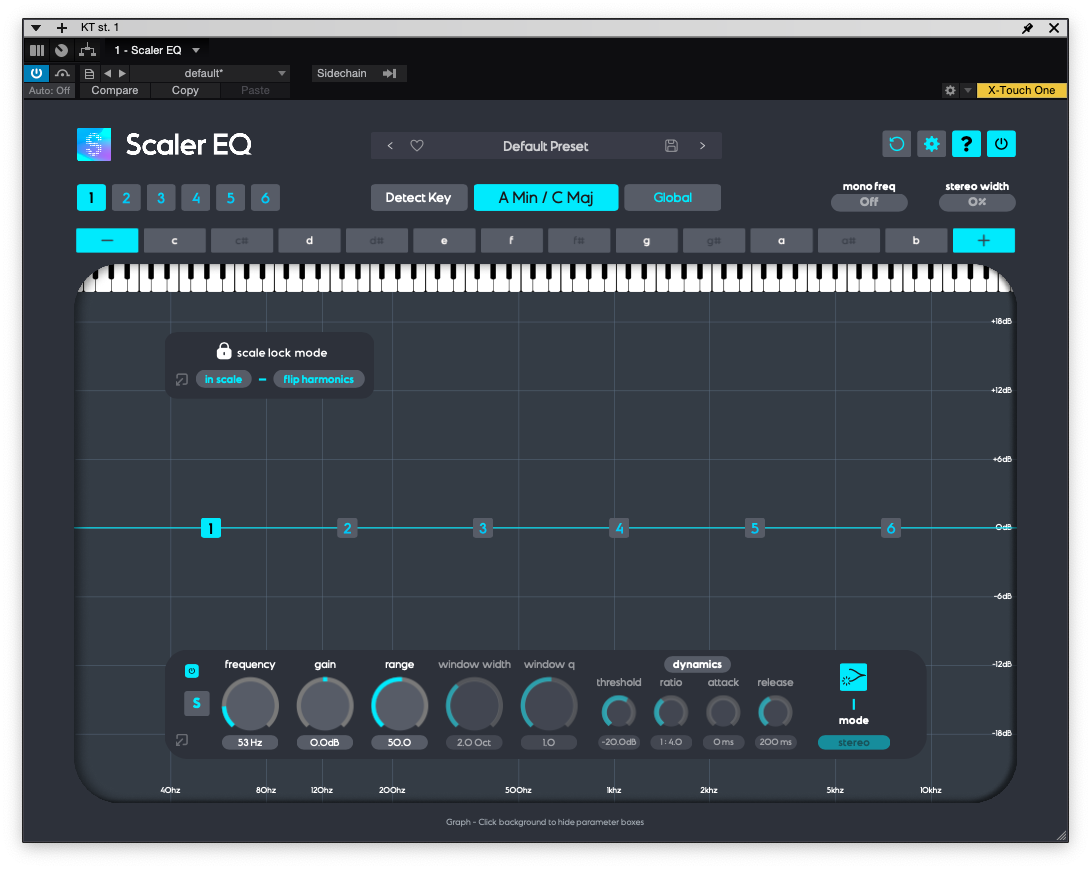This screenshot has width=1091, height=869.
Task: Select the note c button
Action: (x=175, y=240)
